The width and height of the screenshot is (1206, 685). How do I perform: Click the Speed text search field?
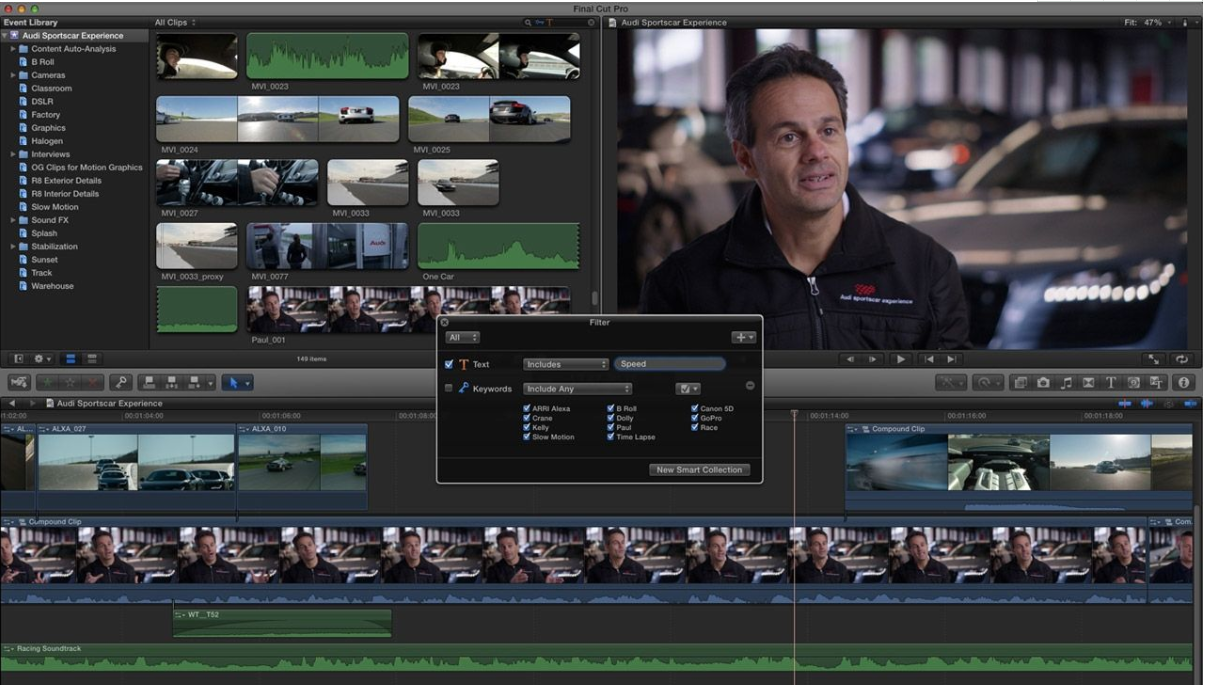coord(670,364)
